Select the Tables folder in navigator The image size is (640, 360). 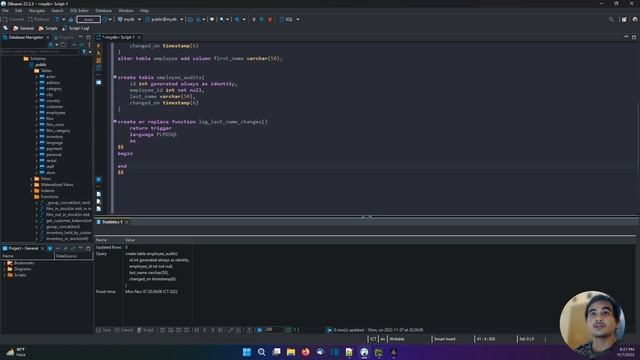(x=46, y=71)
